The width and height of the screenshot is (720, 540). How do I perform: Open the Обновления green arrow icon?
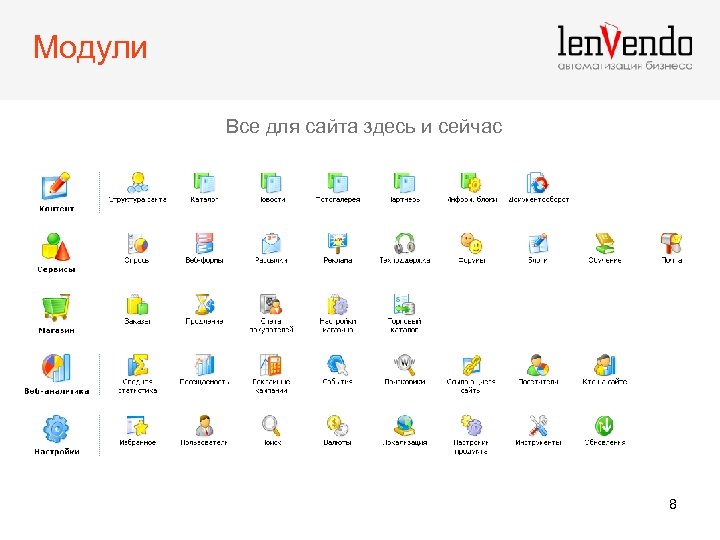pos(605,425)
